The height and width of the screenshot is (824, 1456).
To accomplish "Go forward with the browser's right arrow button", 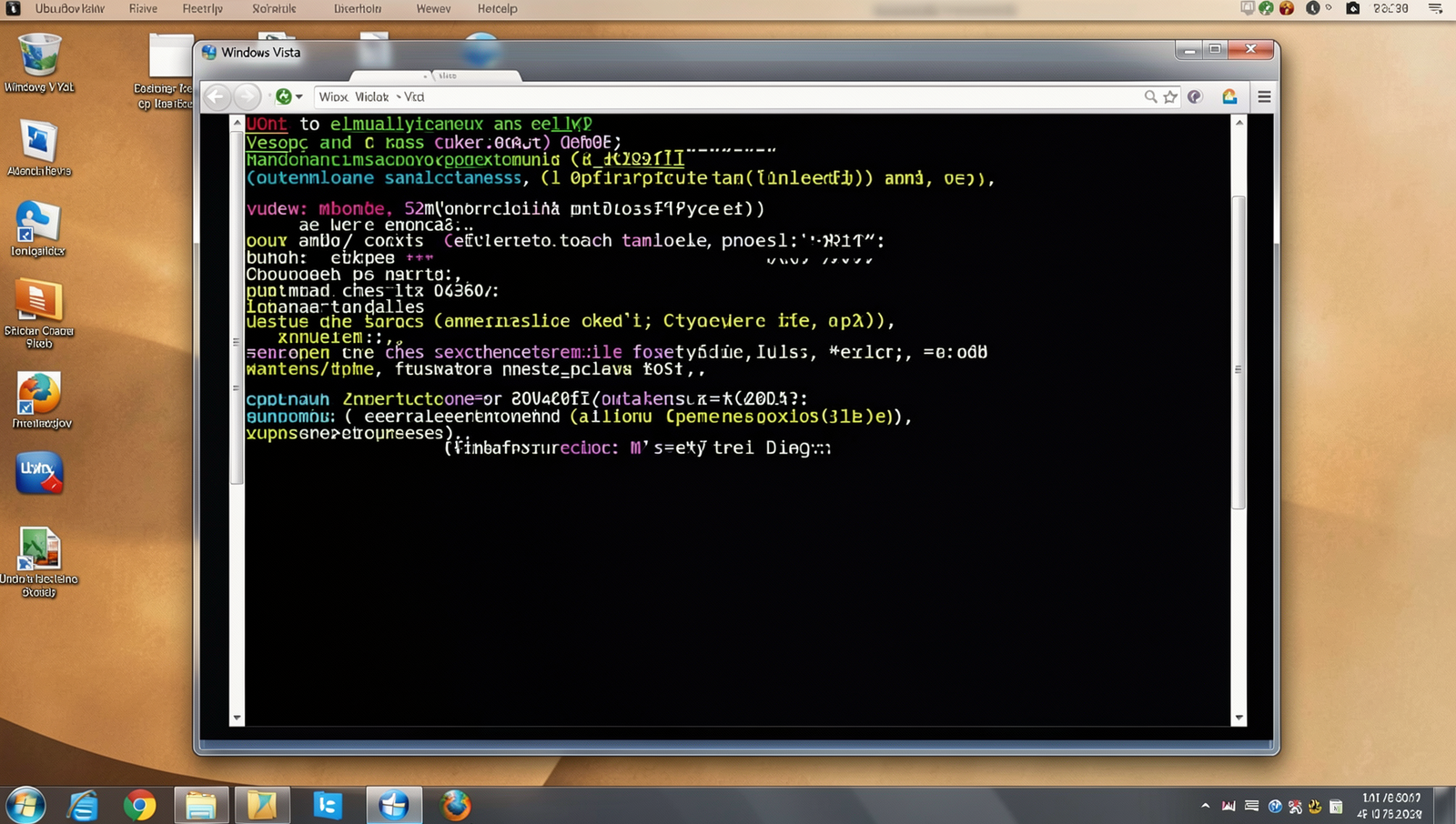I will 248,96.
